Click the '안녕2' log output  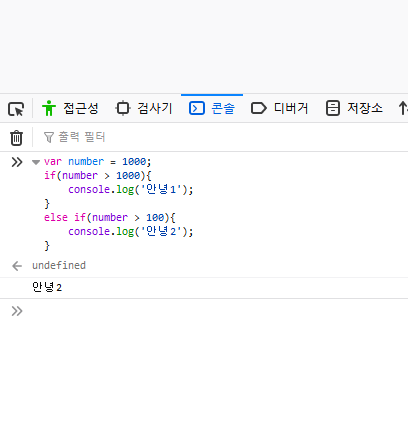tap(47, 287)
